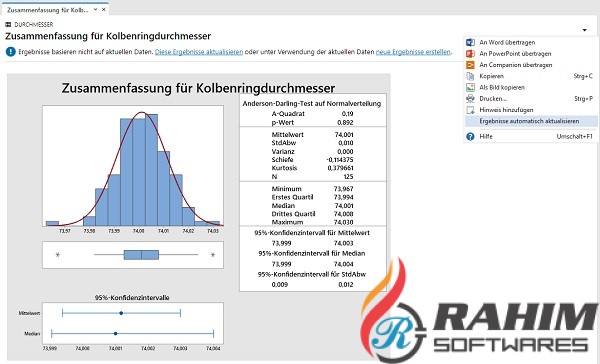Click the Word icon in the context menu
This screenshot has width=600, height=364.
coord(470,42)
